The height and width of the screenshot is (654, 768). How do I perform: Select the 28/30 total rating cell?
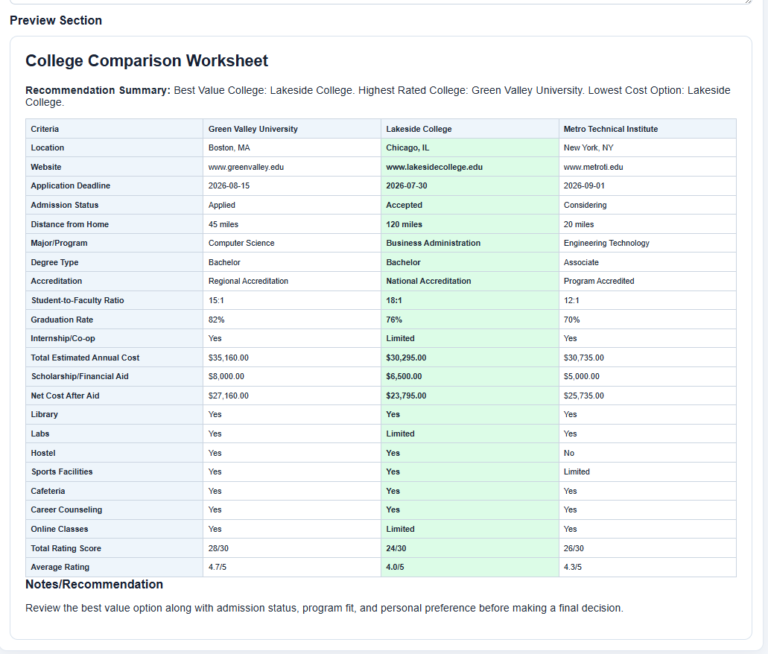pyautogui.click(x=292, y=548)
